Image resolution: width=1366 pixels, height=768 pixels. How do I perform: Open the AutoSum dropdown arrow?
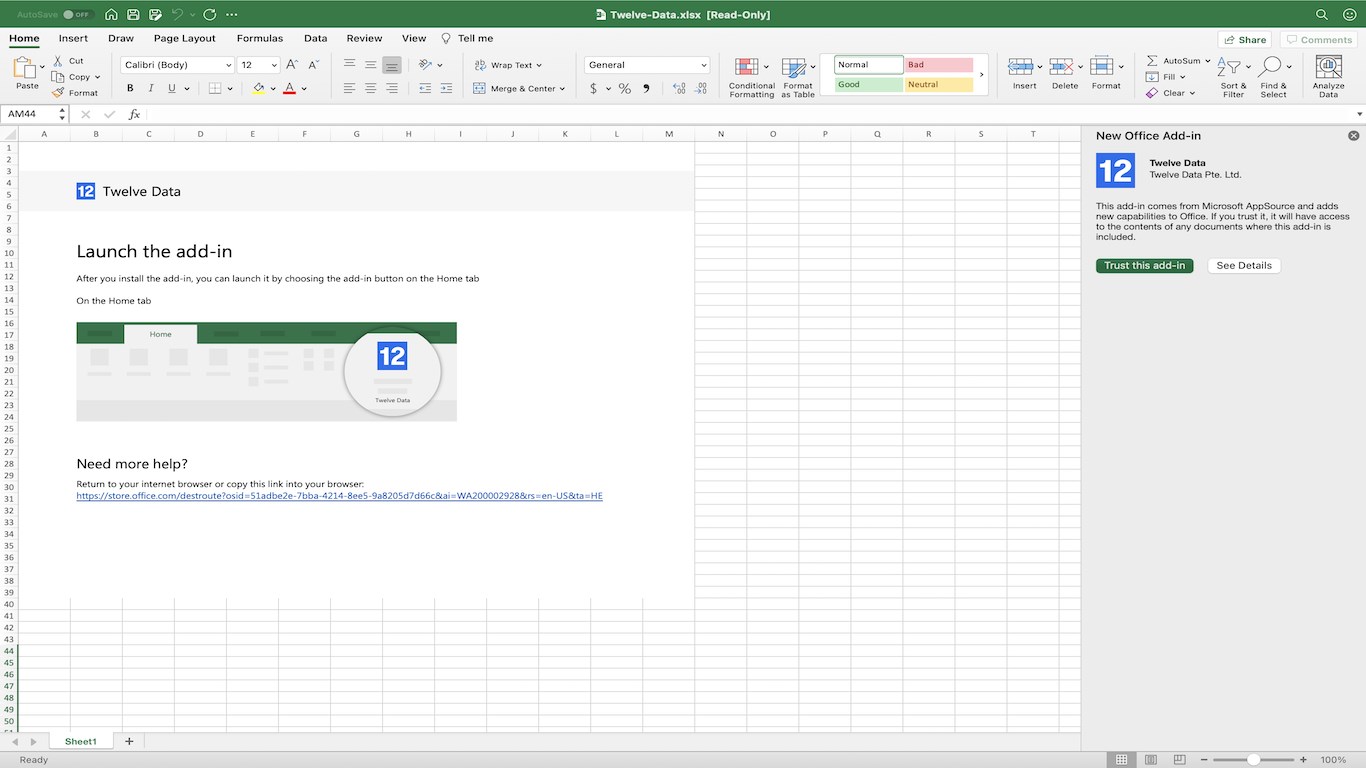[x=1208, y=61]
